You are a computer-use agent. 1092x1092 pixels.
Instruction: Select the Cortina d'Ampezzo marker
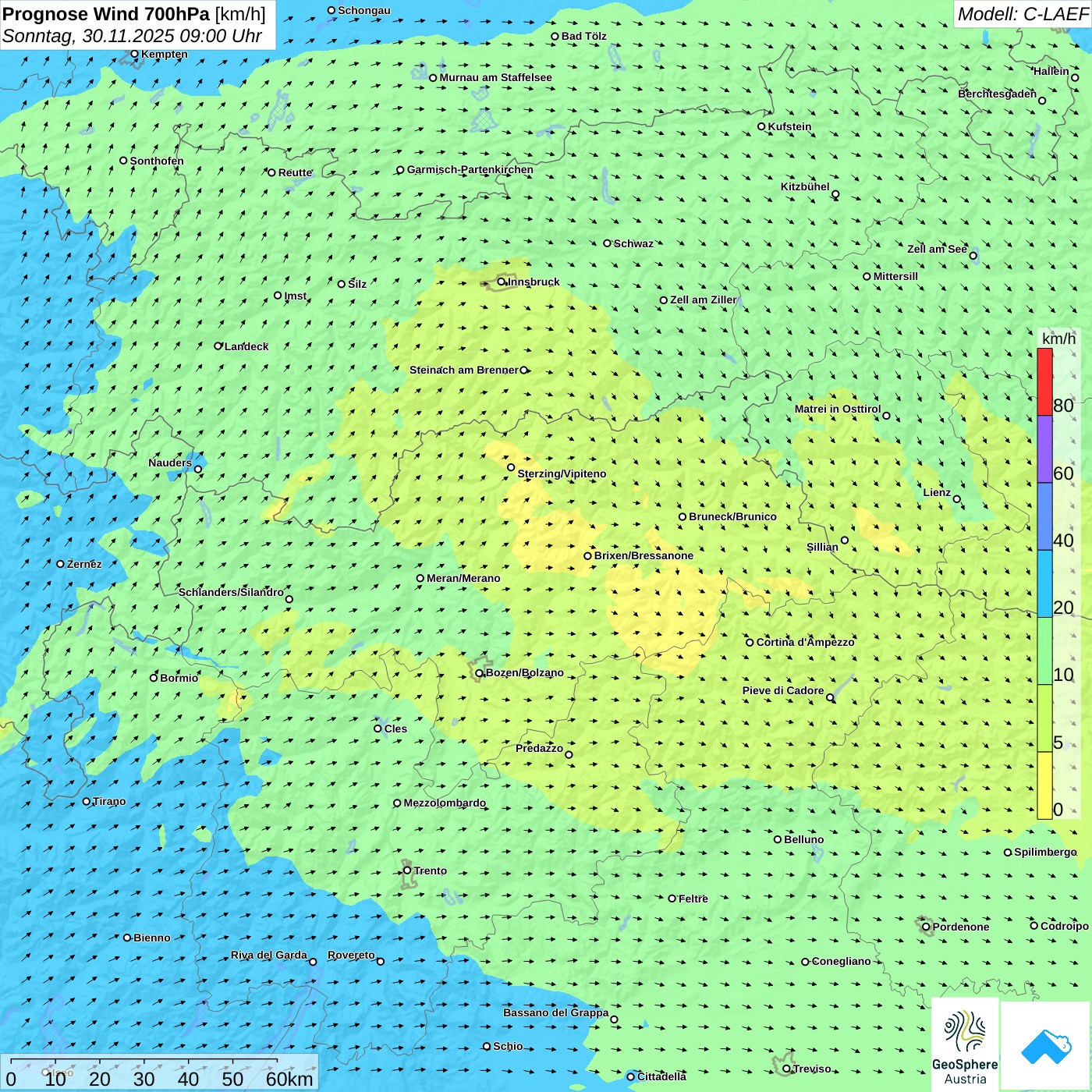point(750,643)
